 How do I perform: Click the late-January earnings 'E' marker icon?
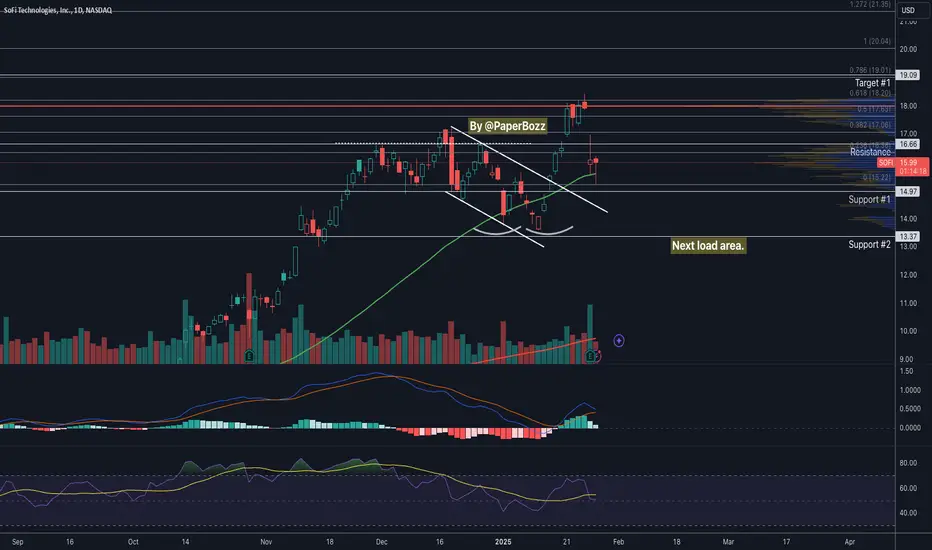tap(590, 356)
